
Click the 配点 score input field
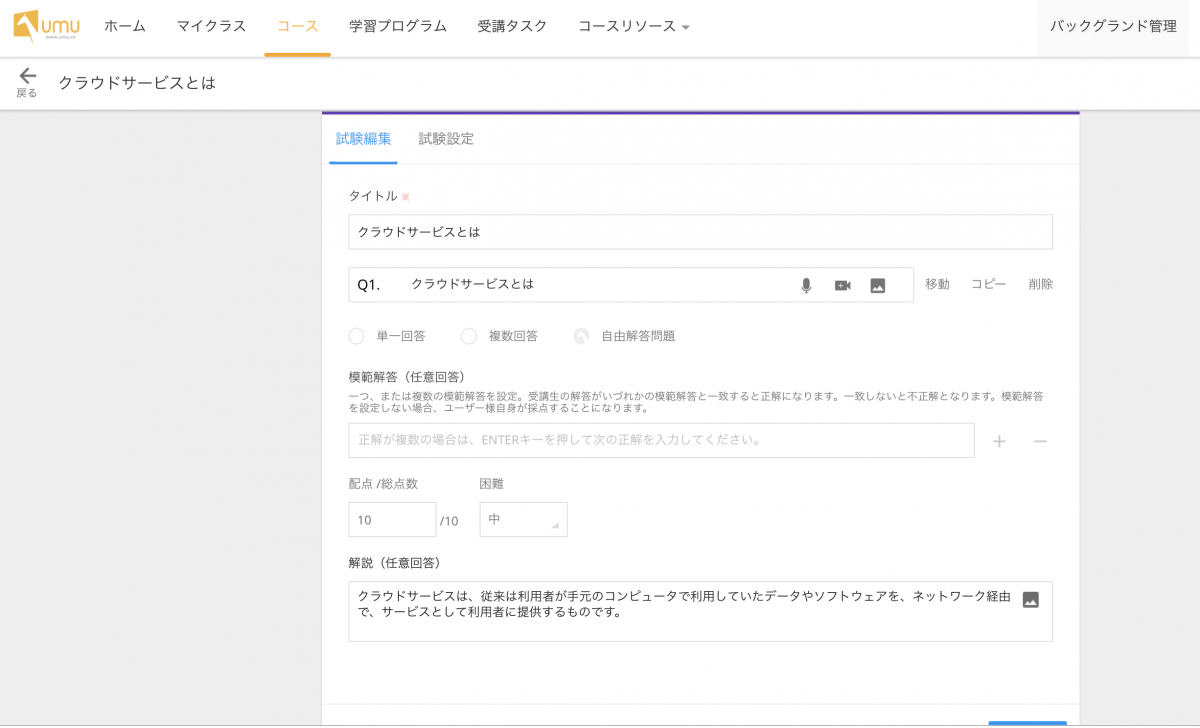click(x=392, y=520)
